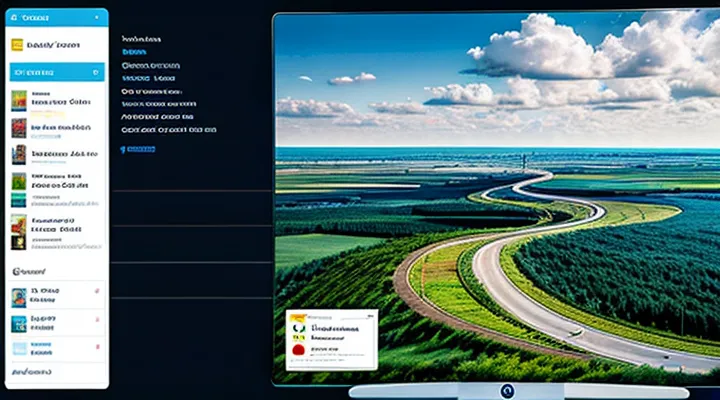This screenshot has height=400, width=720.
Task: Click the round button on the monitor stand
Action: click(x=507, y=391)
